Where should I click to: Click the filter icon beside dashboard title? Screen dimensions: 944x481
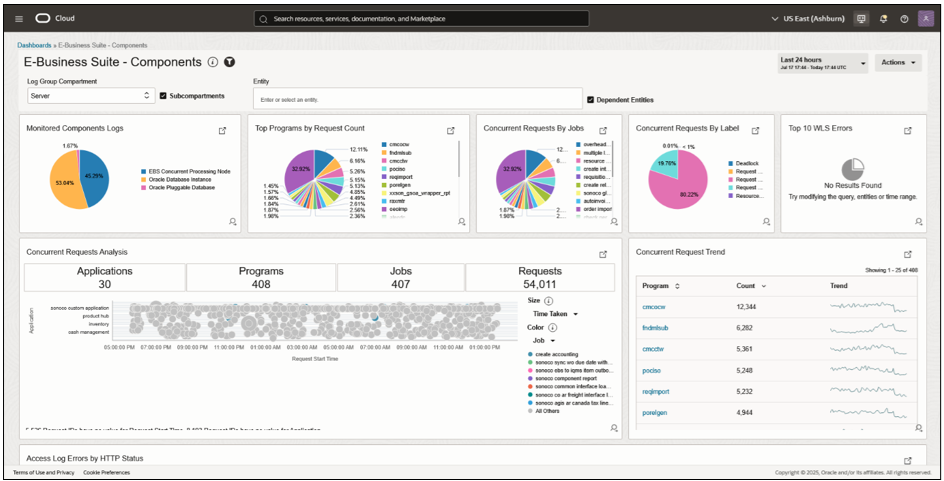[x=229, y=62]
